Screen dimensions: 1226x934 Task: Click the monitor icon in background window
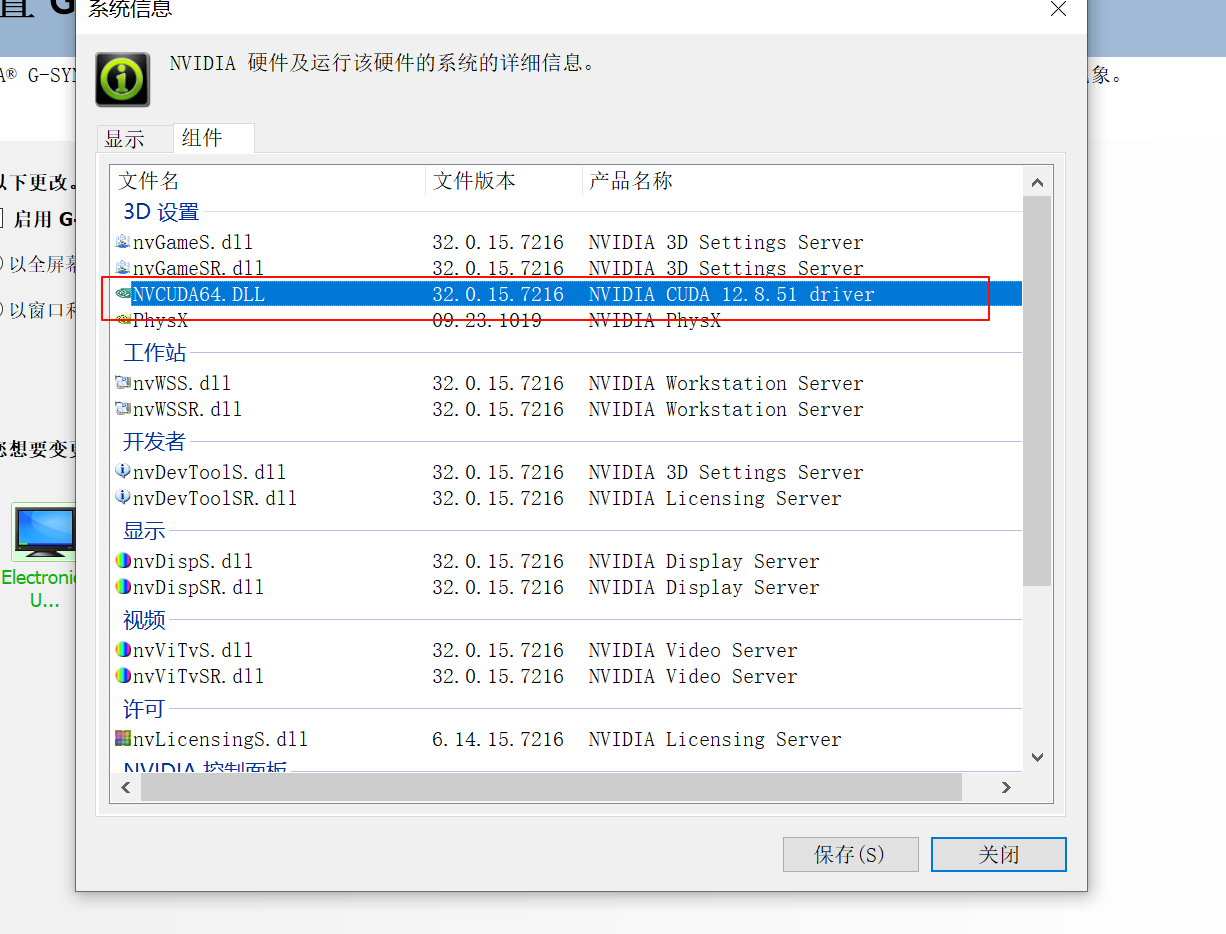click(44, 532)
